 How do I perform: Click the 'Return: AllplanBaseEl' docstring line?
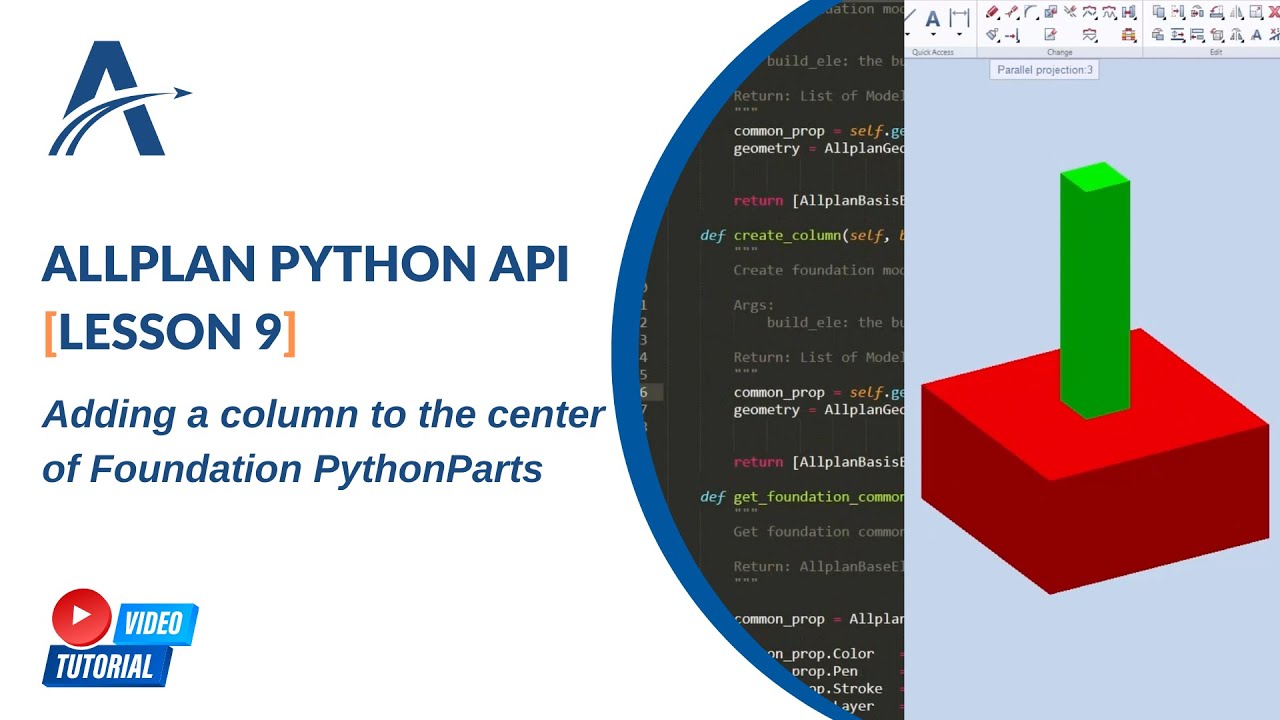click(818, 567)
